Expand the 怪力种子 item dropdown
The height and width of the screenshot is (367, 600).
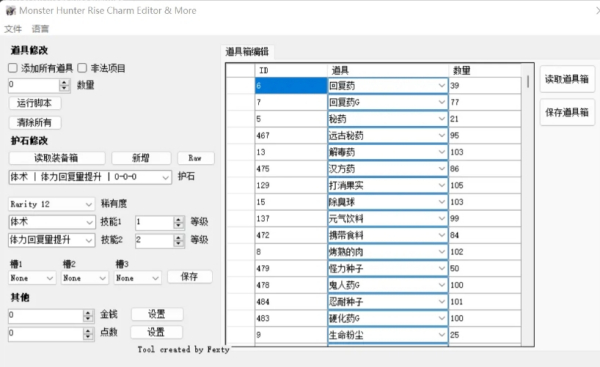[441, 269]
